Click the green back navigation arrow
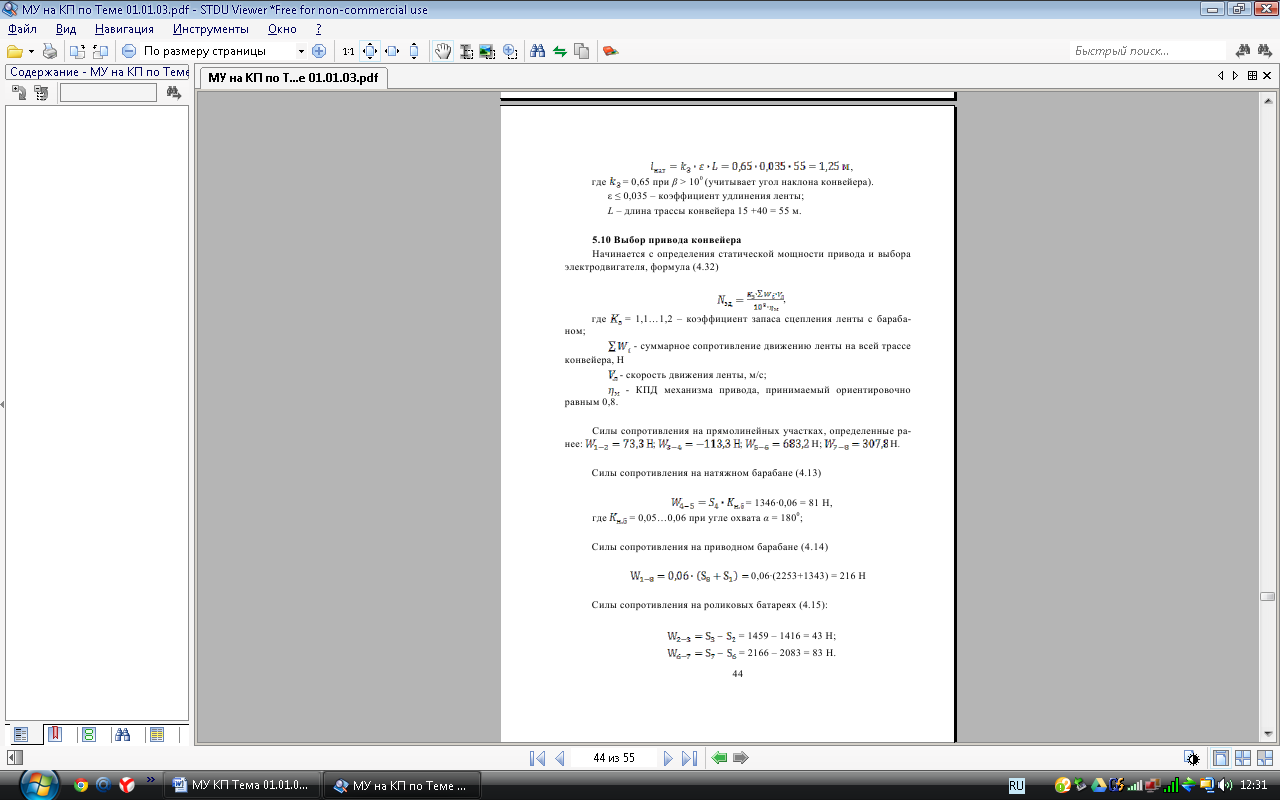1280x800 pixels. [x=719, y=758]
